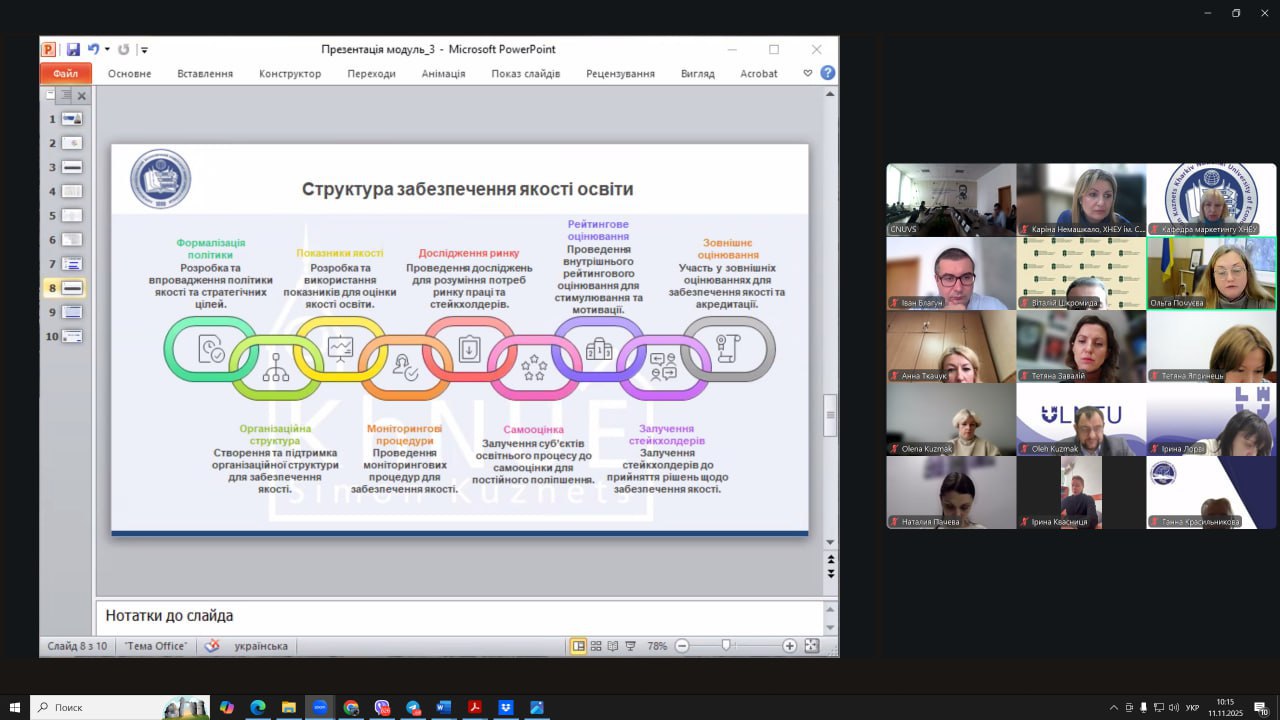Open PowerPoint Help question mark icon

pyautogui.click(x=827, y=73)
